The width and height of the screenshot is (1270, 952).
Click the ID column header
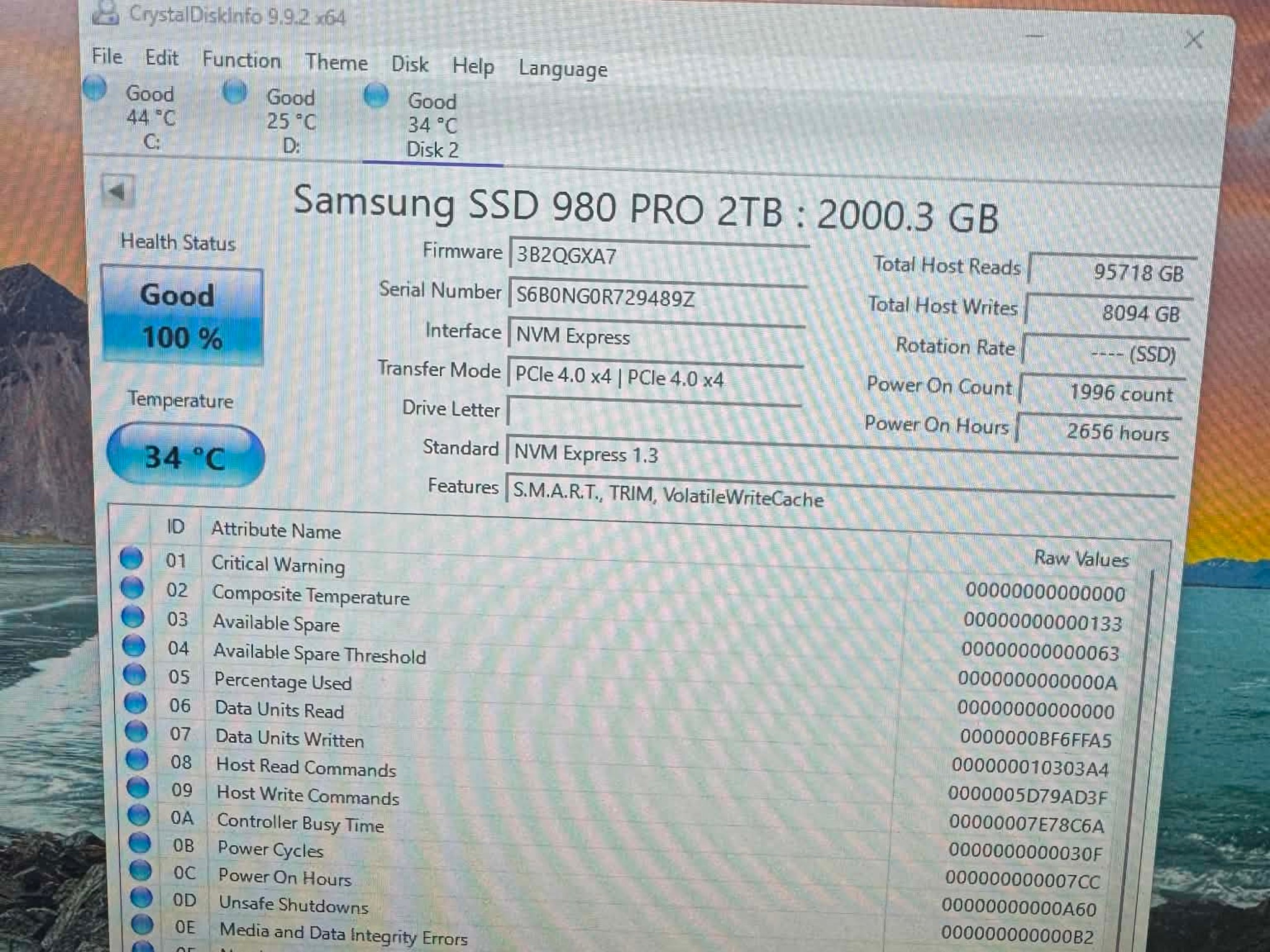[x=175, y=527]
